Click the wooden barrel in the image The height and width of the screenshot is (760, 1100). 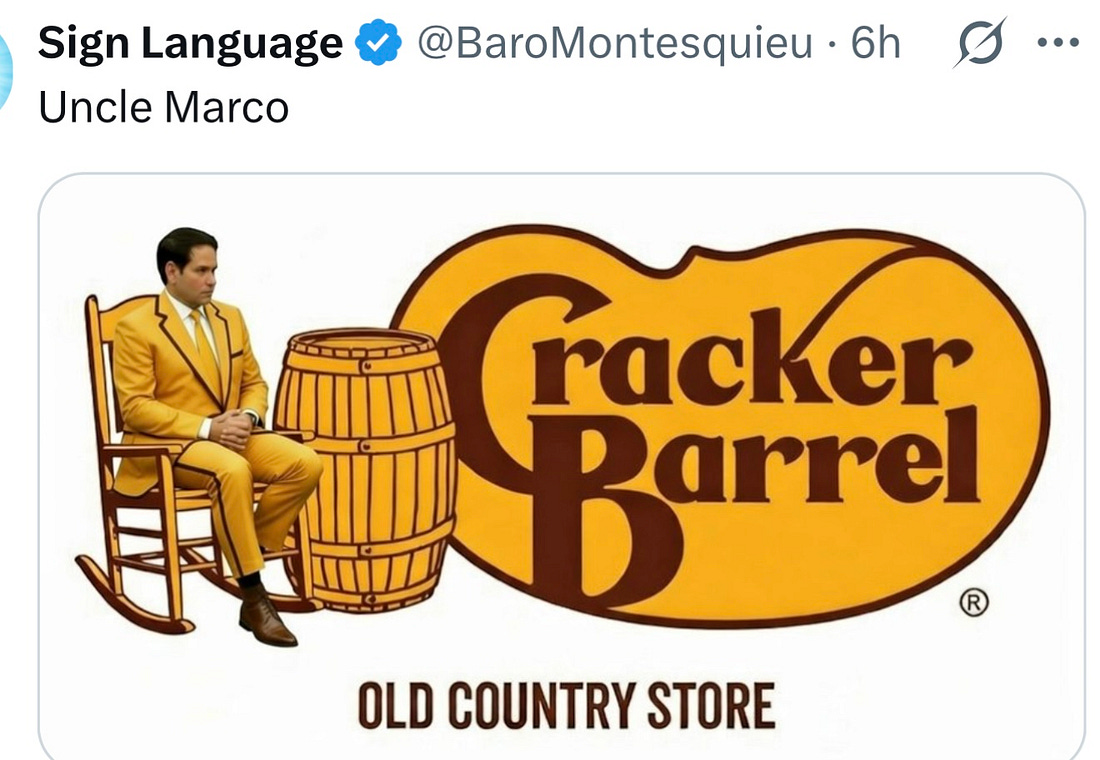(366, 469)
